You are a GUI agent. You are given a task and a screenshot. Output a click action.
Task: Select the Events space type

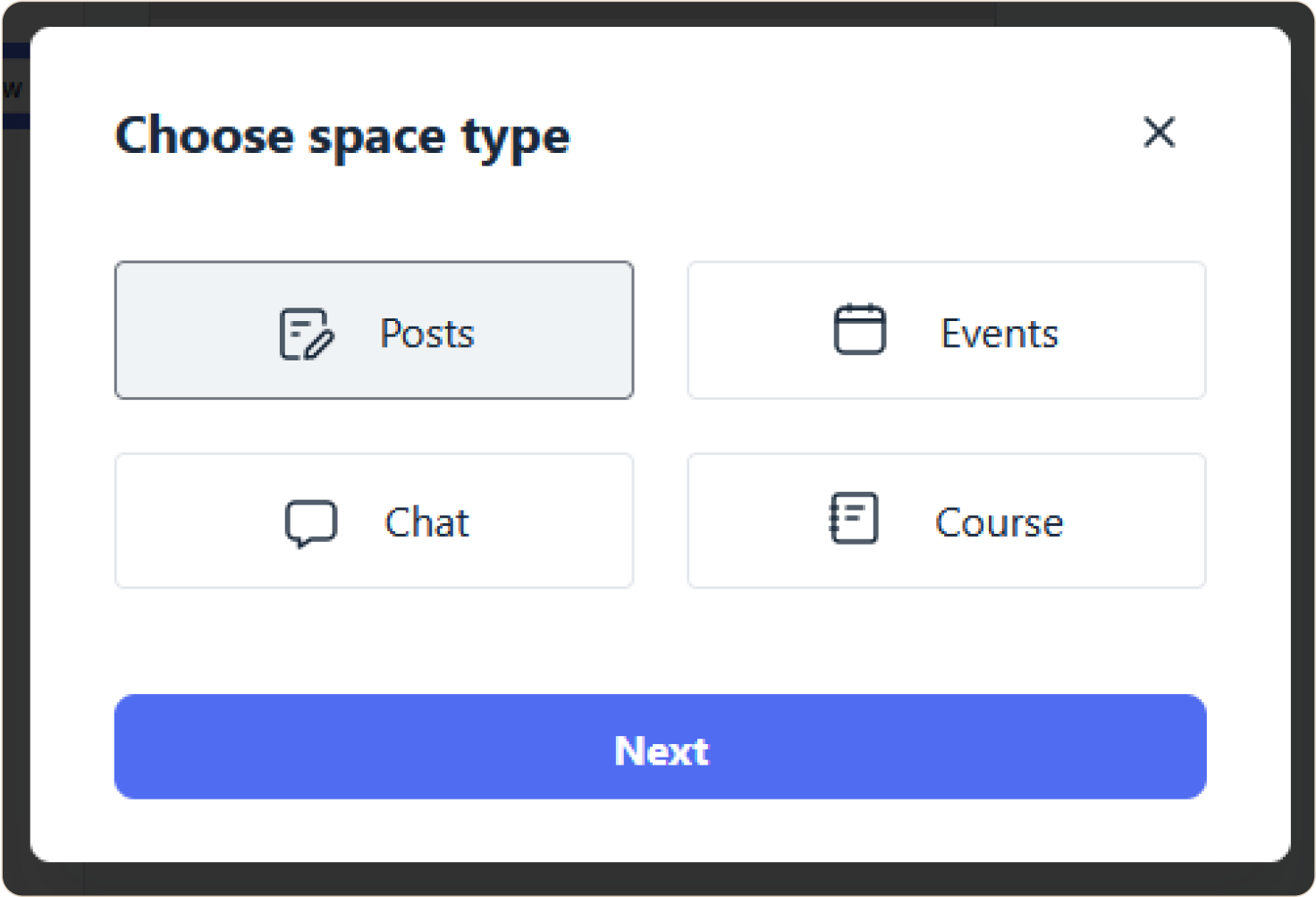point(946,330)
